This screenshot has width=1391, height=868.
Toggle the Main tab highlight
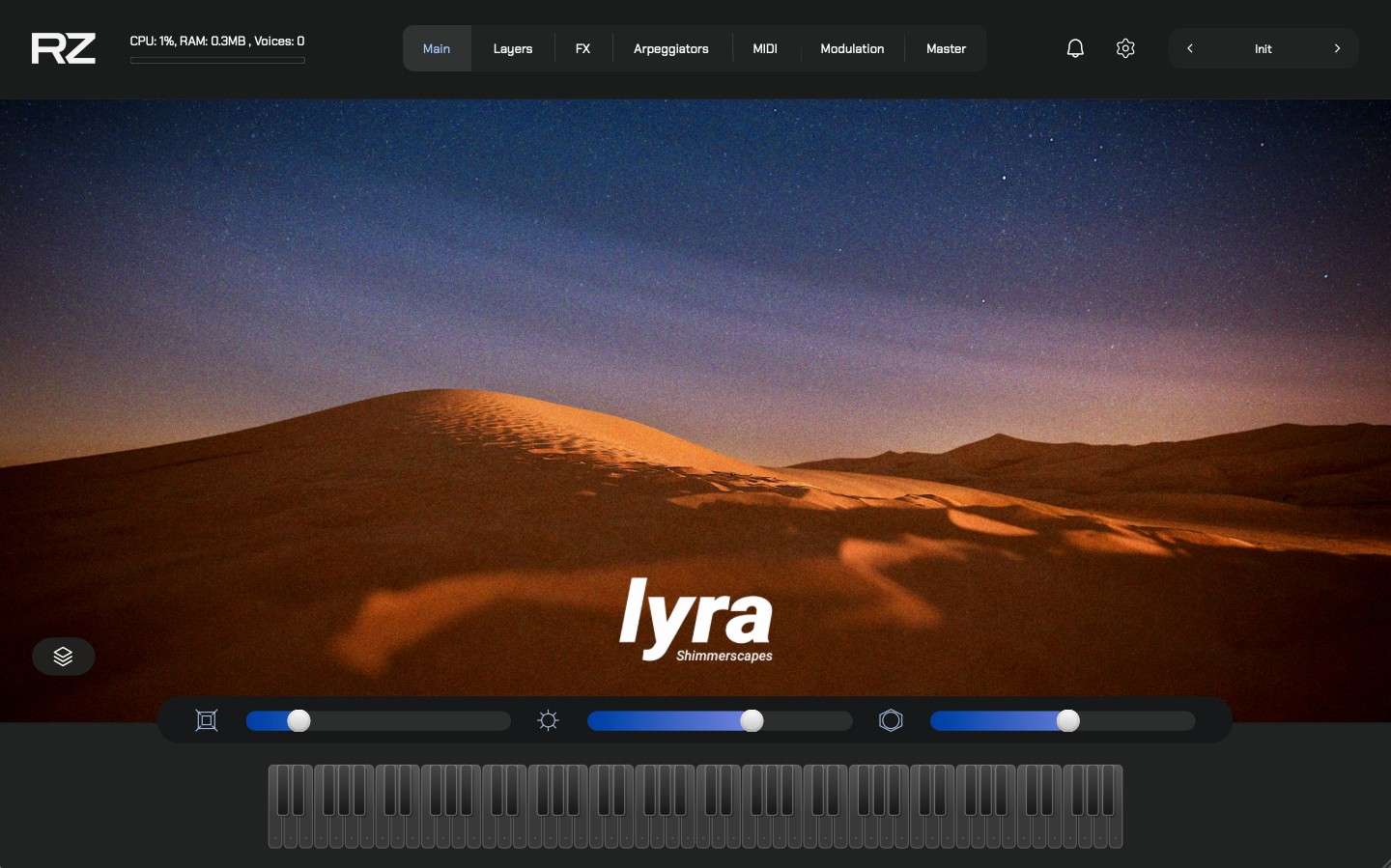(x=437, y=48)
